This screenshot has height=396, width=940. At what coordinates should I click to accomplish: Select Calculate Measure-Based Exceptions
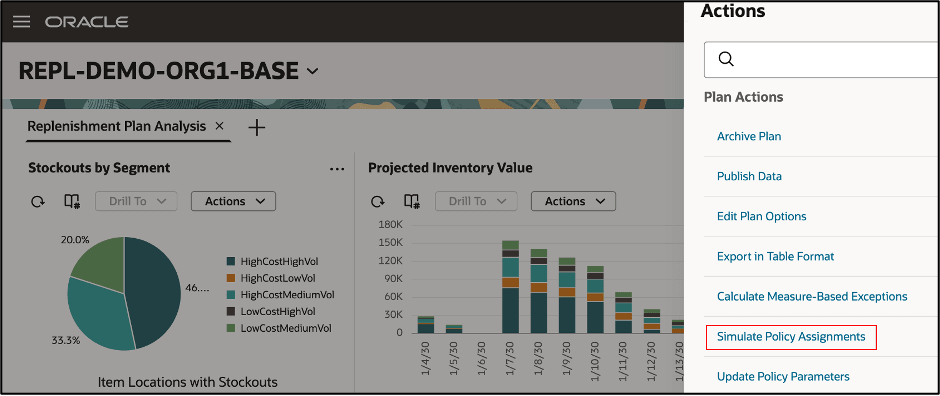click(x=812, y=297)
